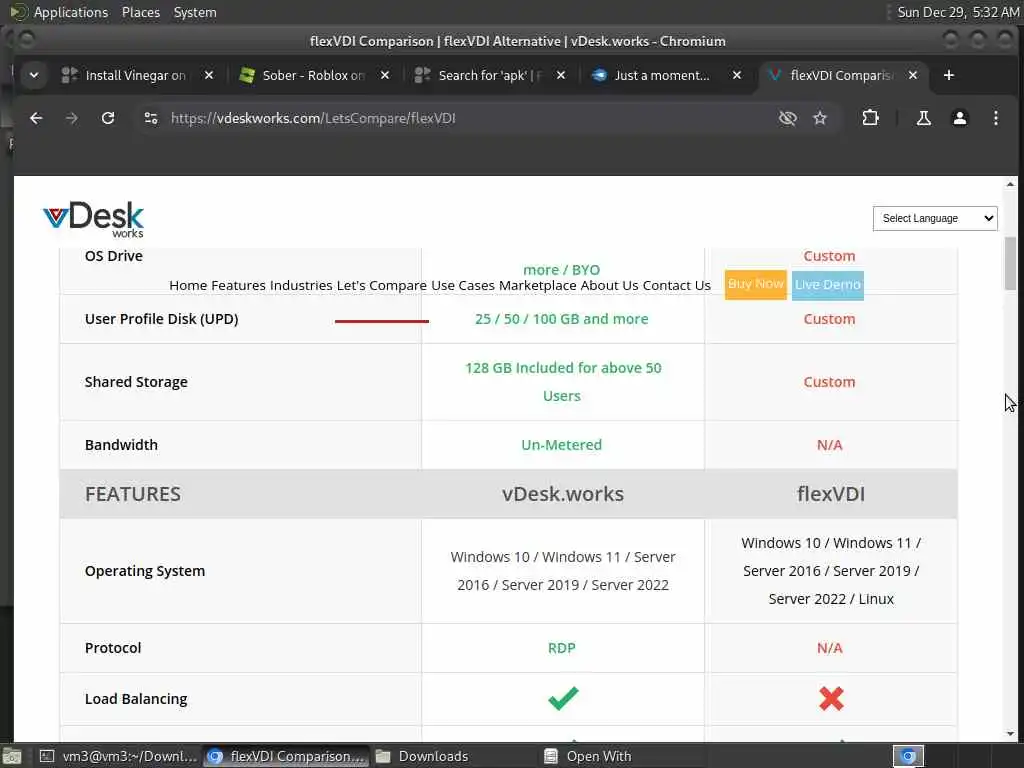This screenshot has width=1024, height=768.
Task: Close the flexVDI Comparison tab
Action: [913, 75]
